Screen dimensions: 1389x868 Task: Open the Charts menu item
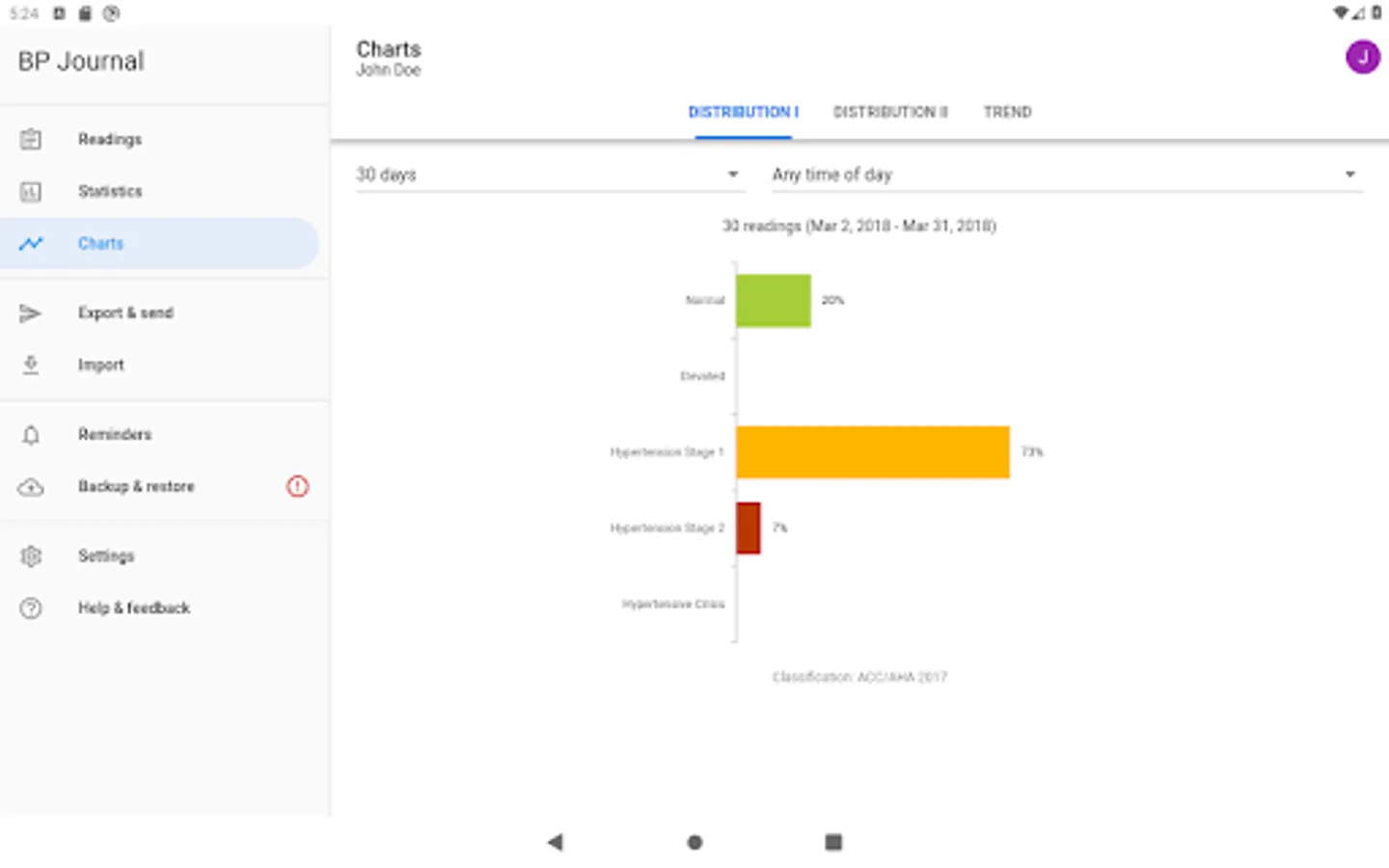[x=159, y=243]
